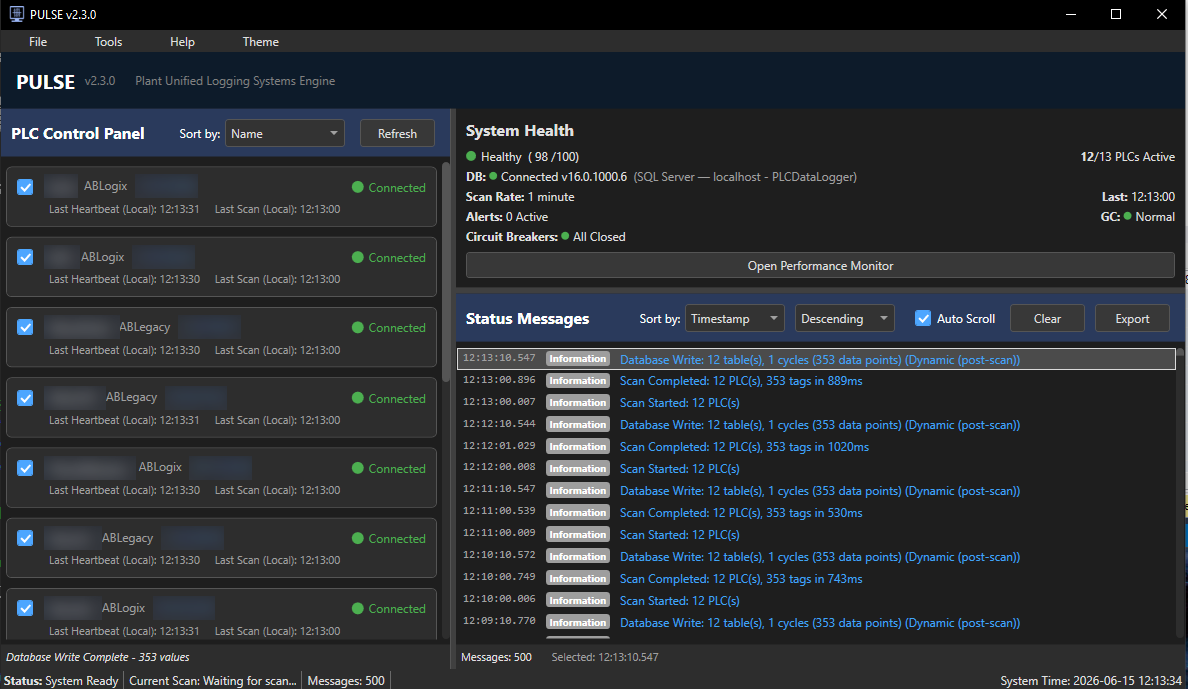Click Database Write Complete - 353 values status

click(x=98, y=657)
